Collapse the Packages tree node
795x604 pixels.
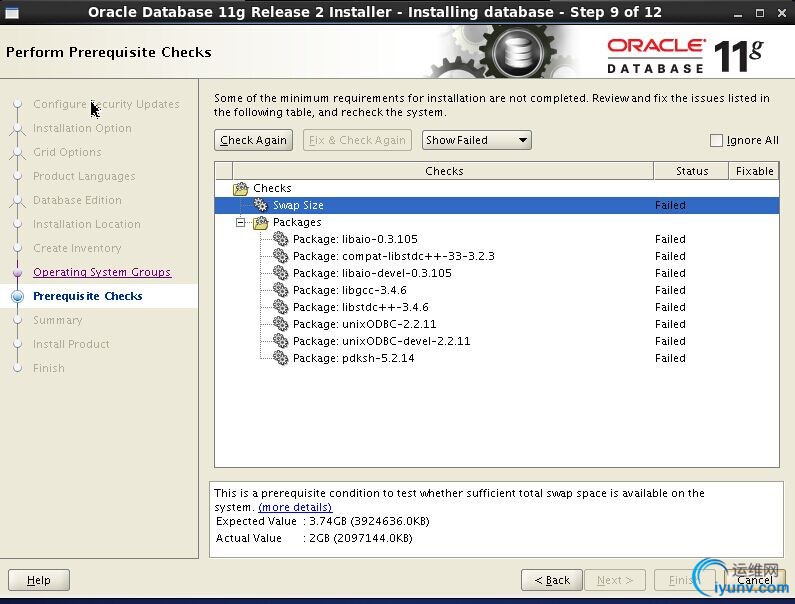click(240, 222)
